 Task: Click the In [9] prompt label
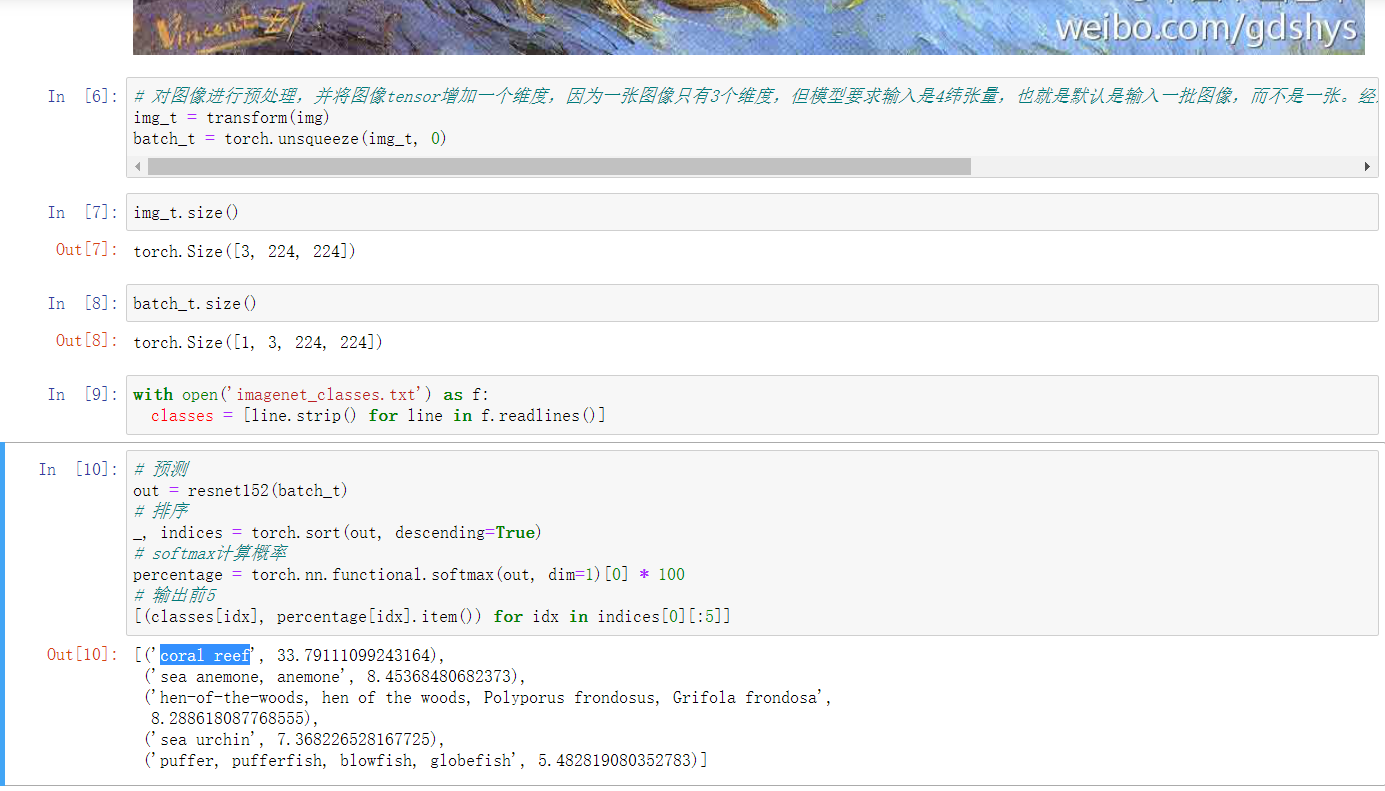tap(83, 394)
